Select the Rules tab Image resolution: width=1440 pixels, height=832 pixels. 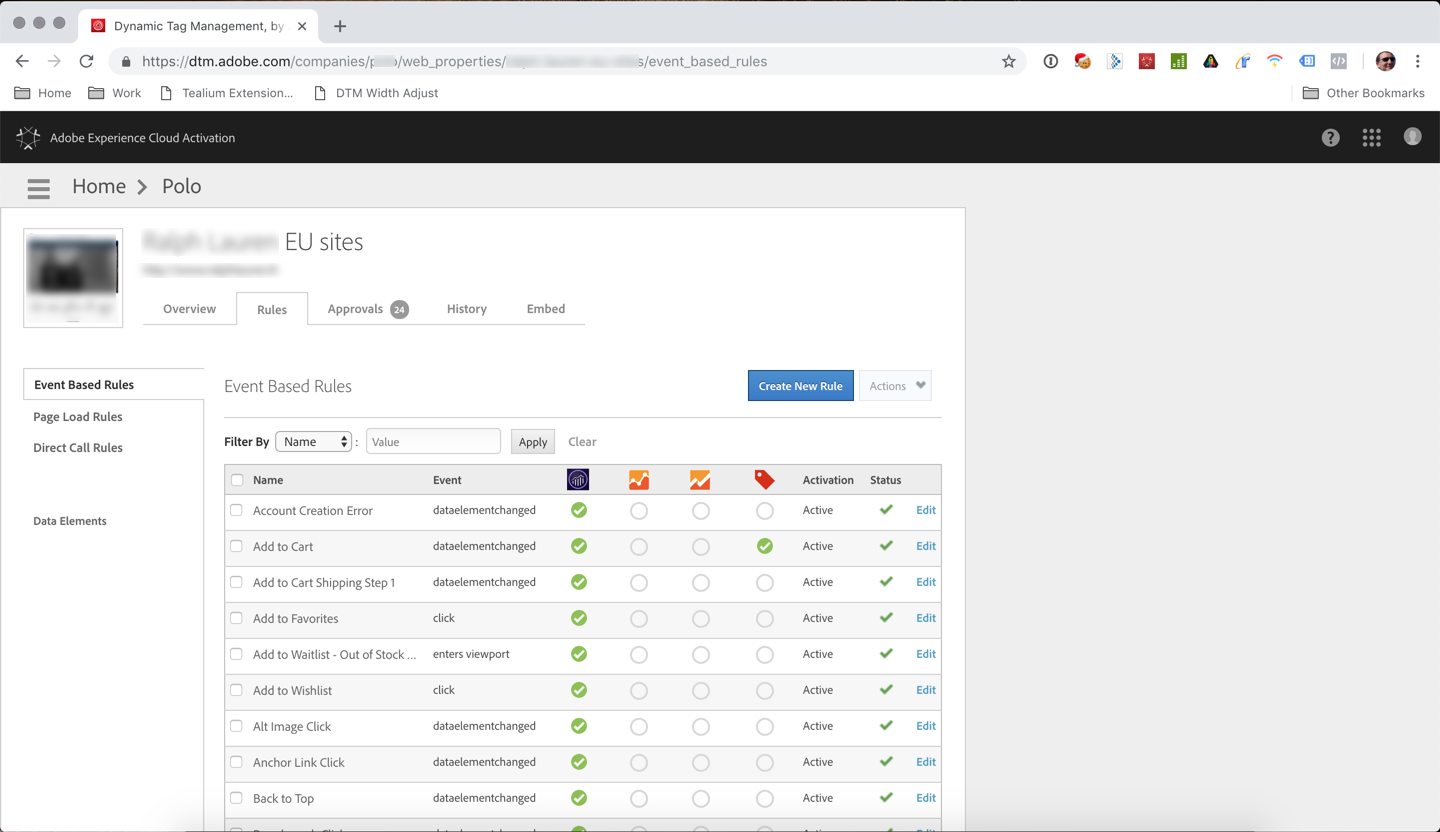[272, 309]
